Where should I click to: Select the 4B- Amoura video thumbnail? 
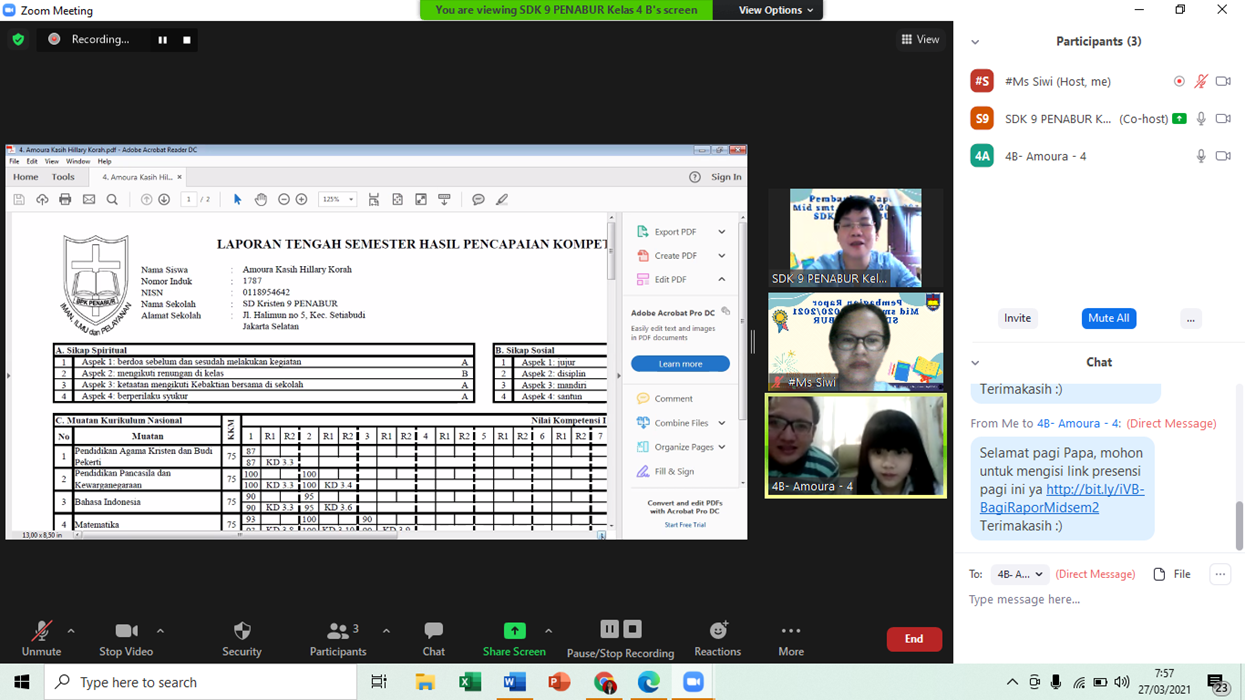coord(855,445)
